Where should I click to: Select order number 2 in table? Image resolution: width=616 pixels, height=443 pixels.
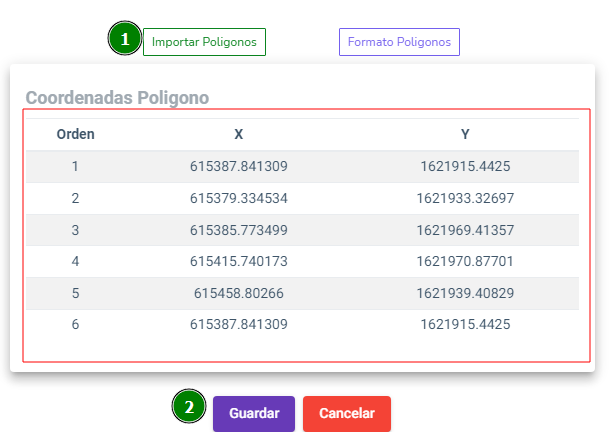point(75,198)
